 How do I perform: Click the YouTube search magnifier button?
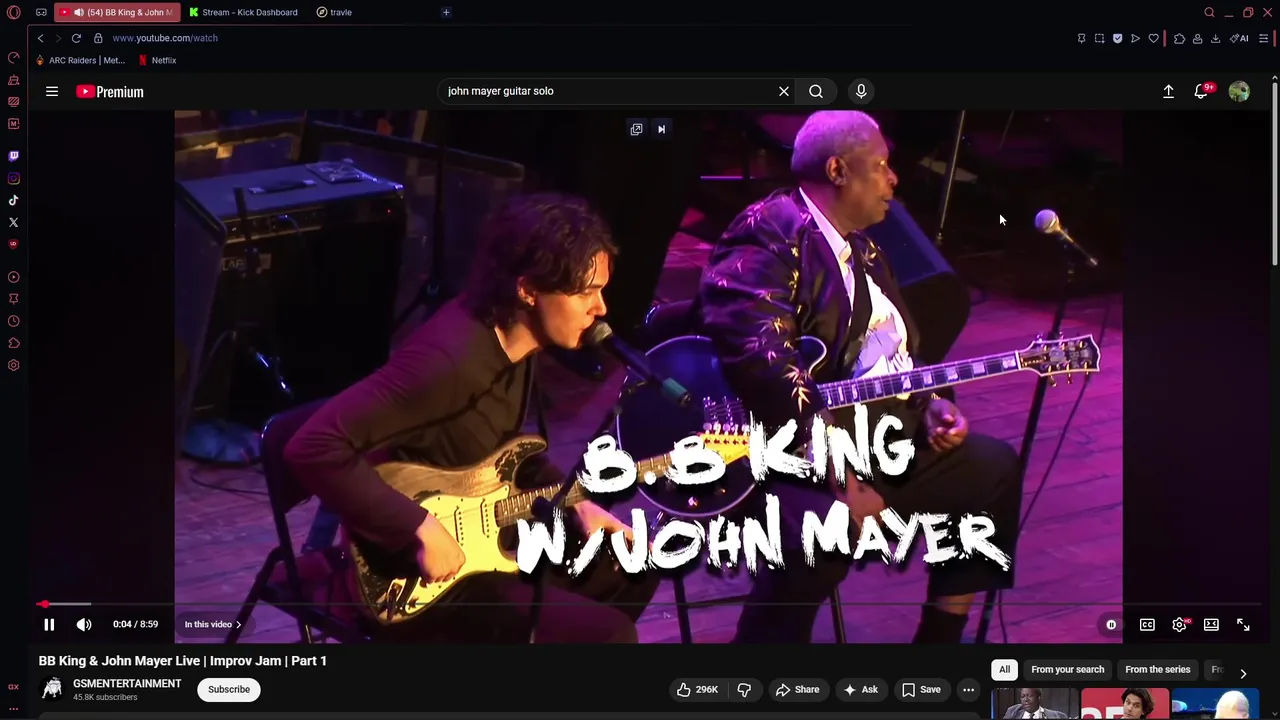[x=816, y=91]
